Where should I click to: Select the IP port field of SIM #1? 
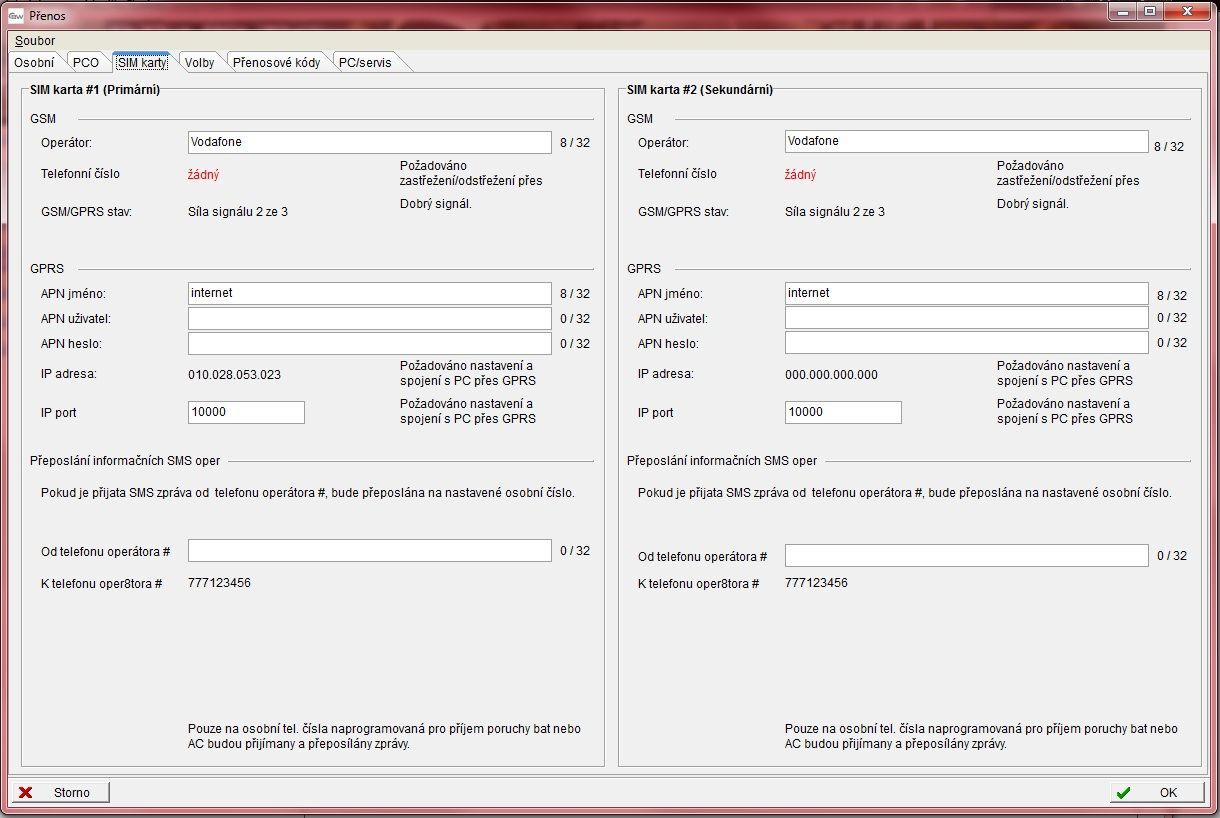(x=246, y=412)
